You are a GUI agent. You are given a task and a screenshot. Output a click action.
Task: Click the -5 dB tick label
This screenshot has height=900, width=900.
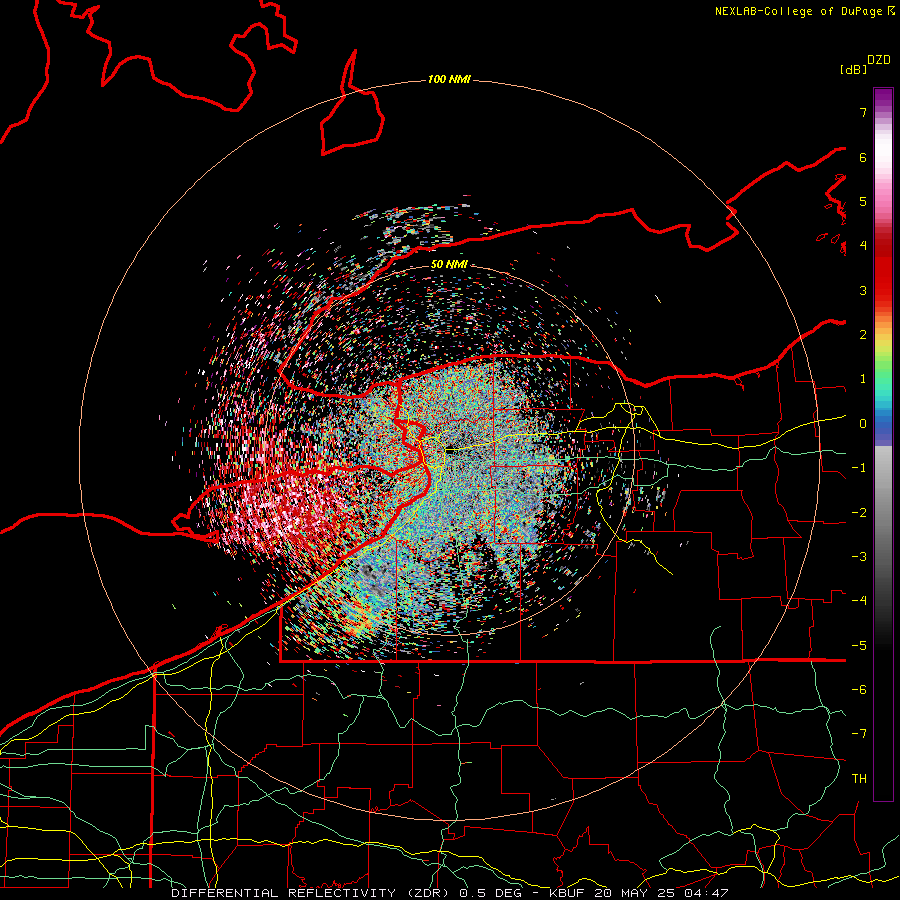[x=859, y=646]
